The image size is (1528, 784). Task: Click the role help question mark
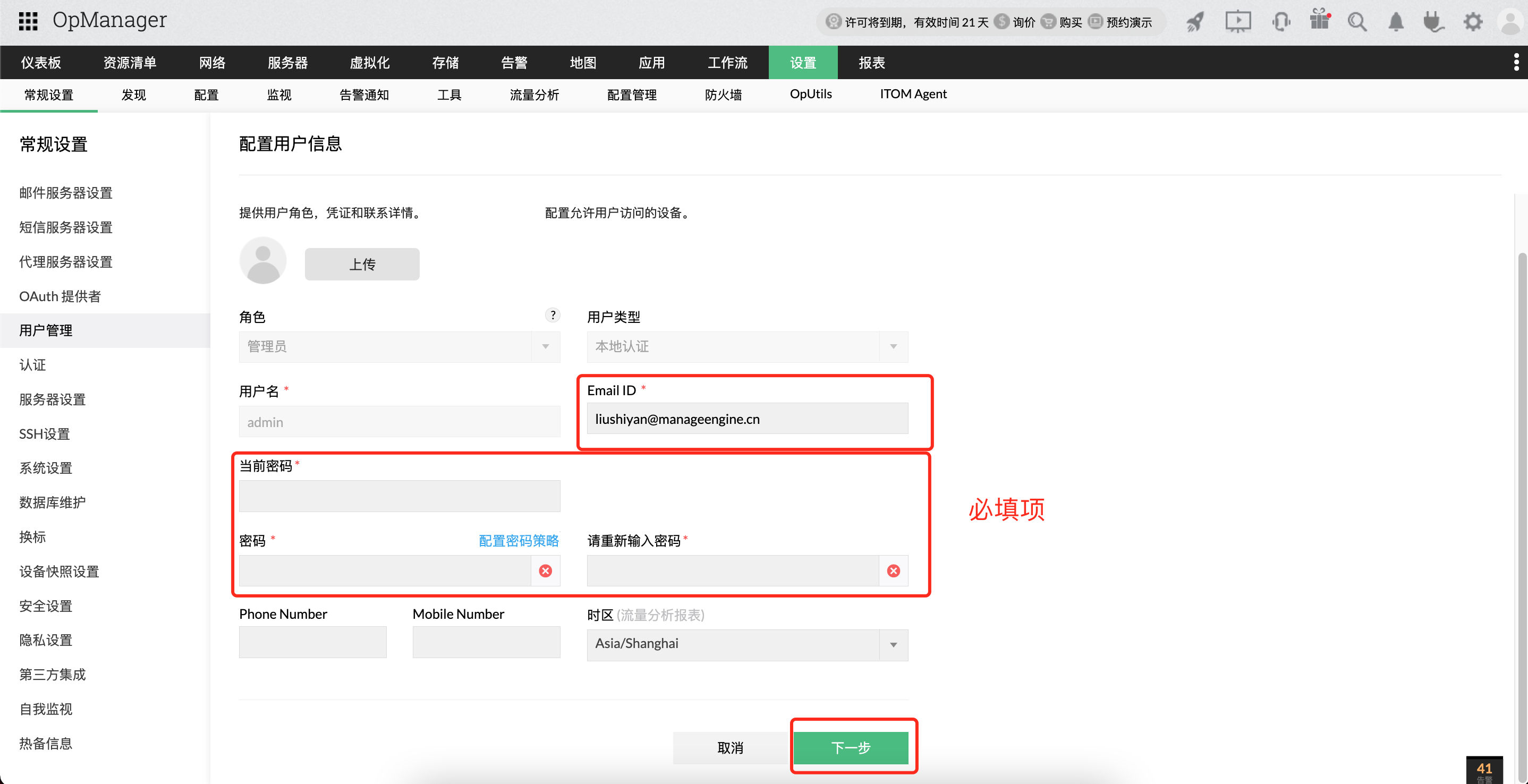pos(553,315)
